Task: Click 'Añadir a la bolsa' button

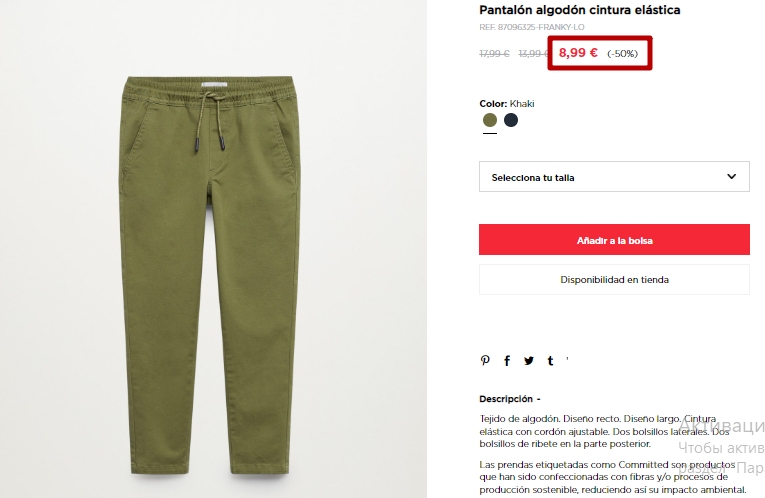Action: (x=614, y=239)
